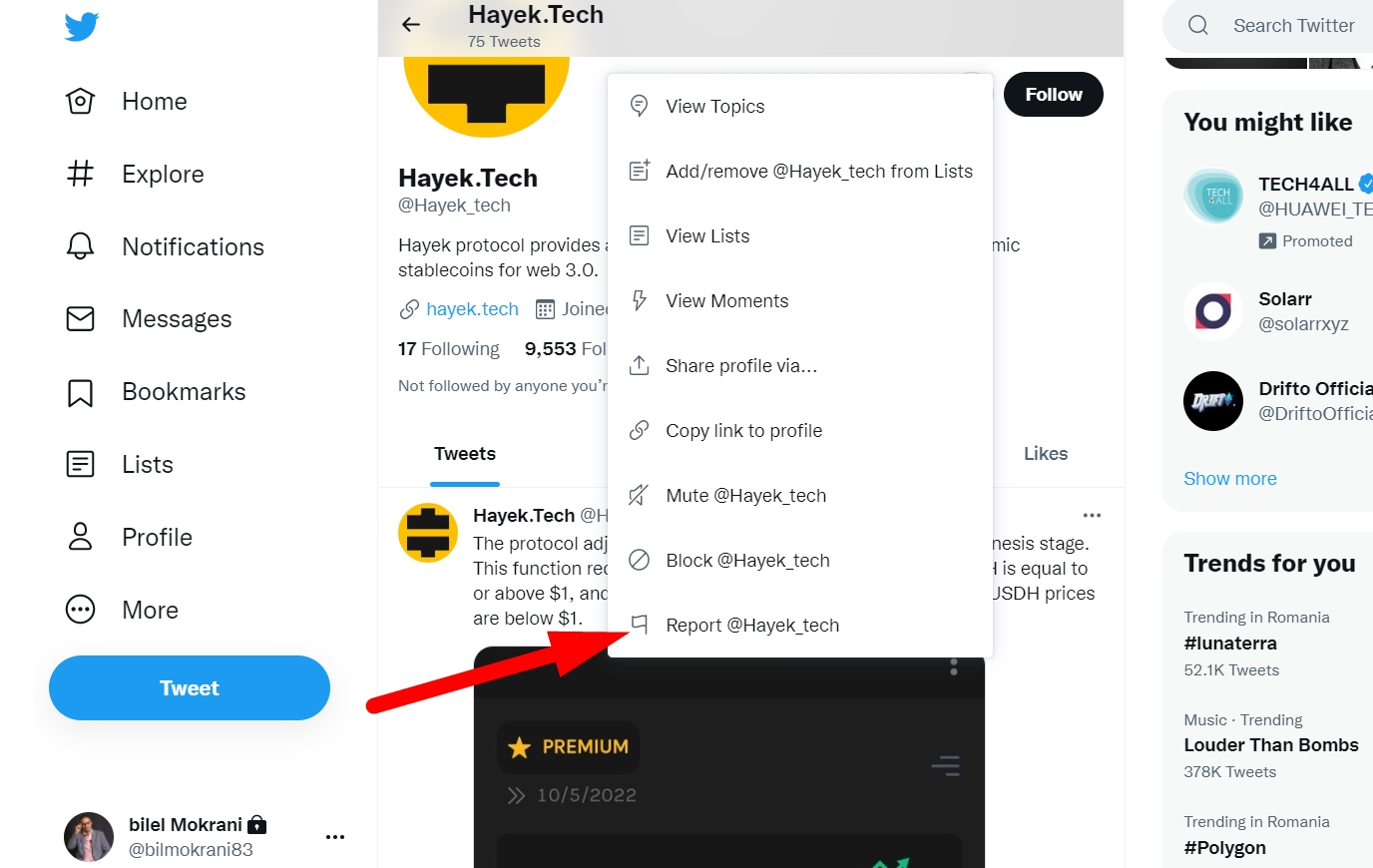Select Block @Hayek_tech option
Screen dimensions: 1373x868
click(800, 561)
